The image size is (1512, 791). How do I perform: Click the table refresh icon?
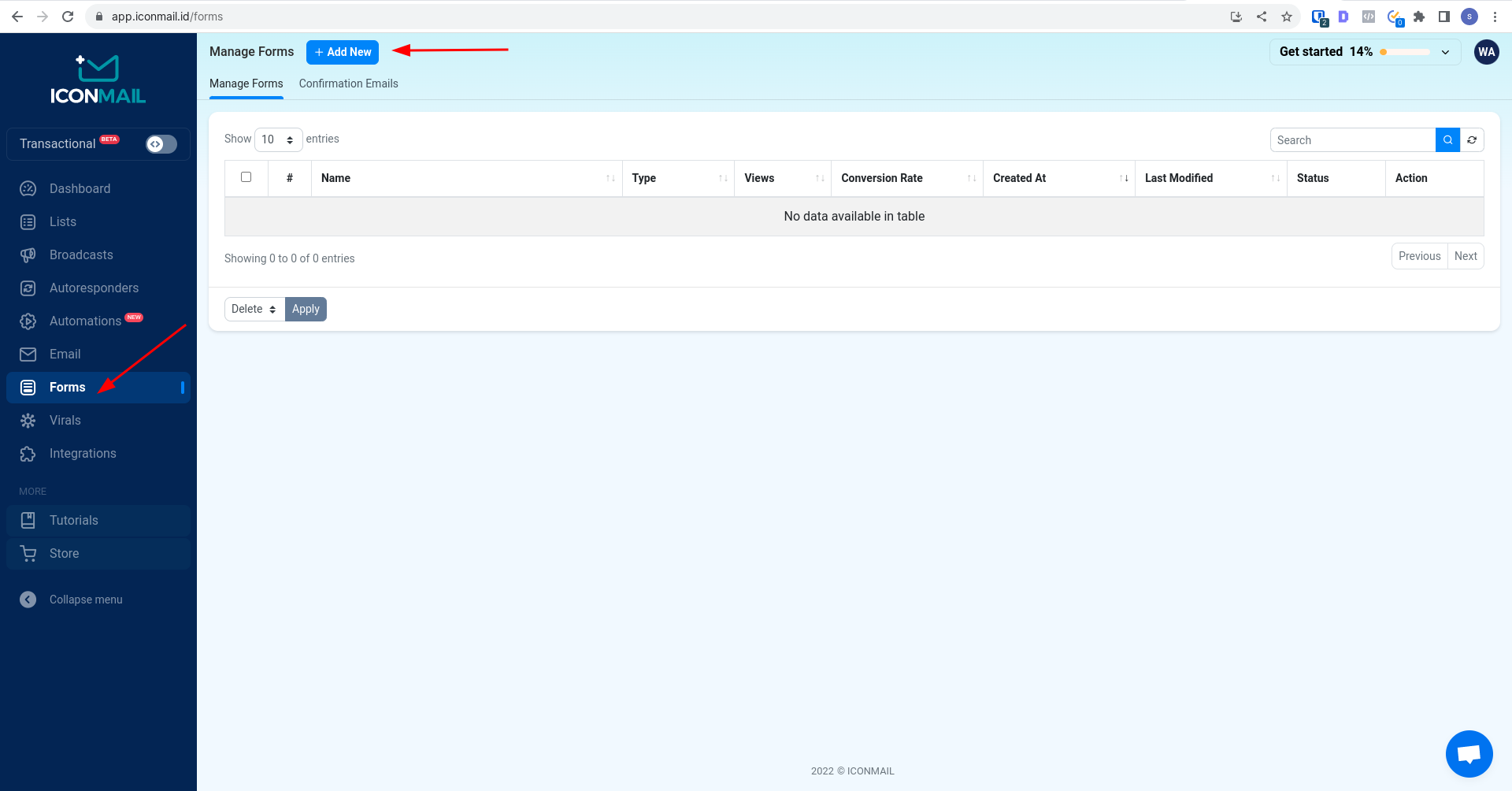click(x=1472, y=140)
